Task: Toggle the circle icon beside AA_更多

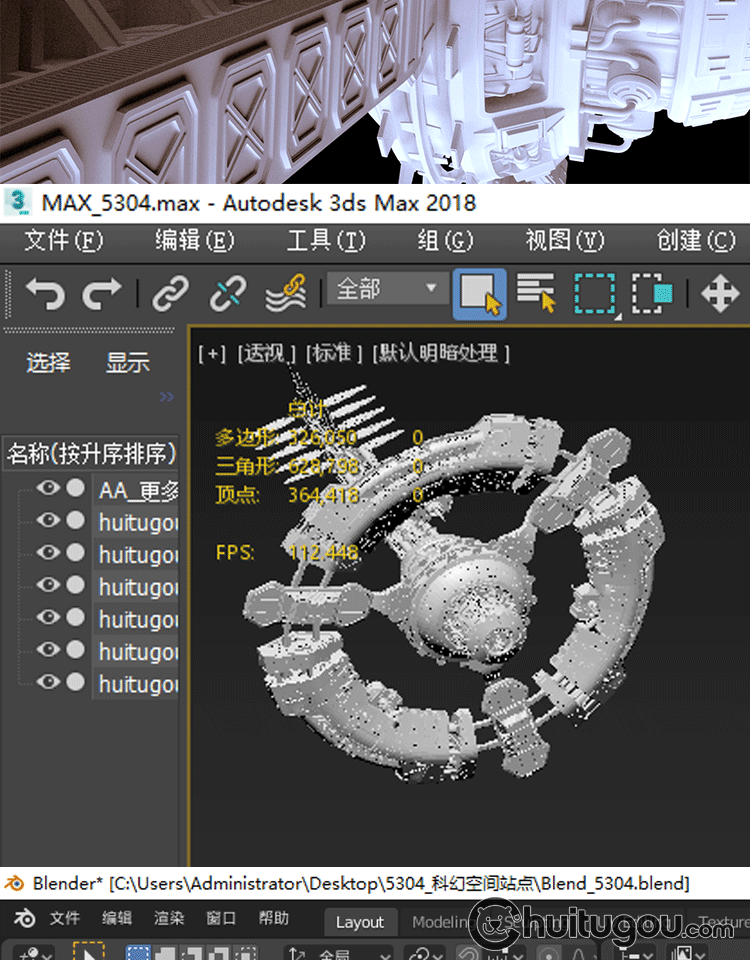Action: (x=75, y=488)
